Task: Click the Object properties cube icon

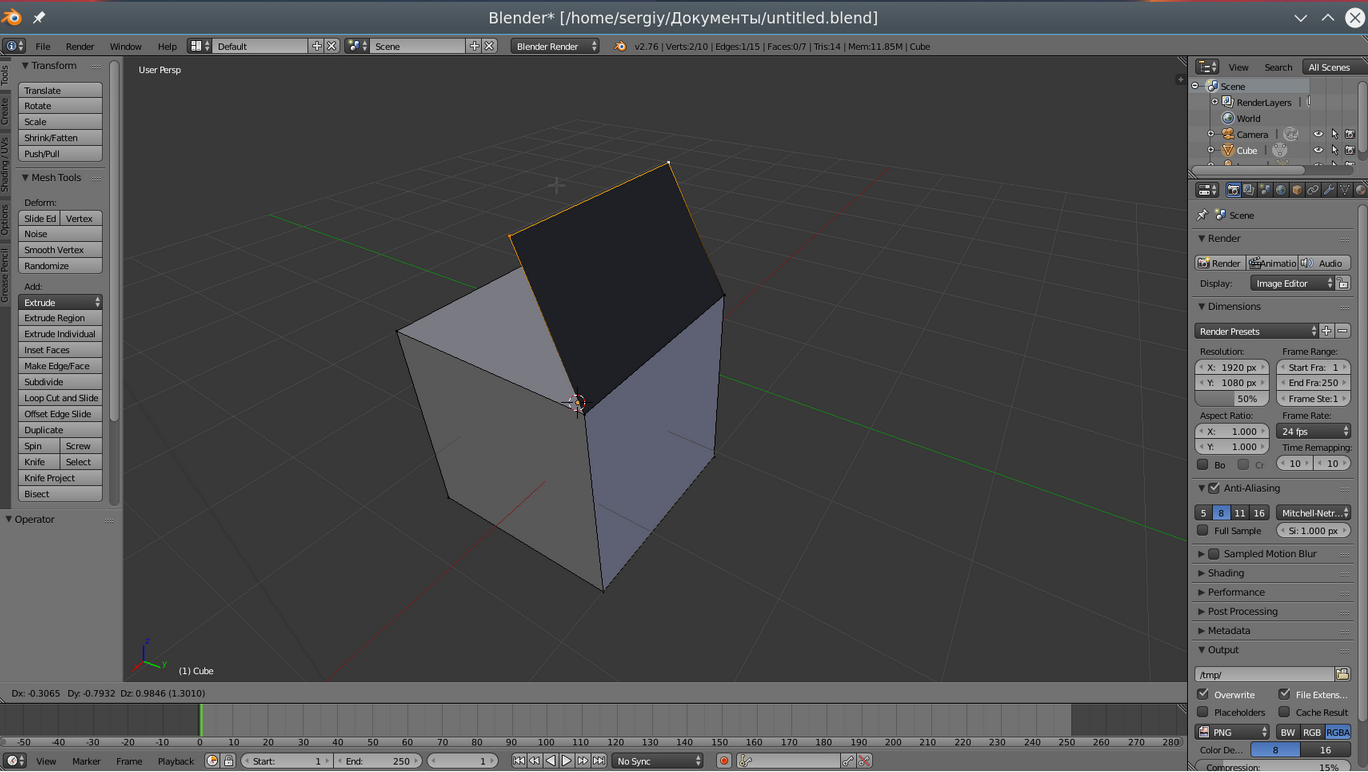Action: (1297, 190)
